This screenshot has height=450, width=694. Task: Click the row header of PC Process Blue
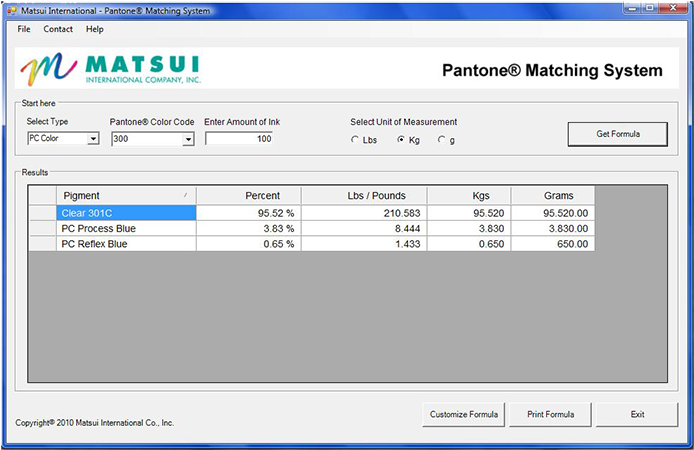pyautogui.click(x=42, y=228)
